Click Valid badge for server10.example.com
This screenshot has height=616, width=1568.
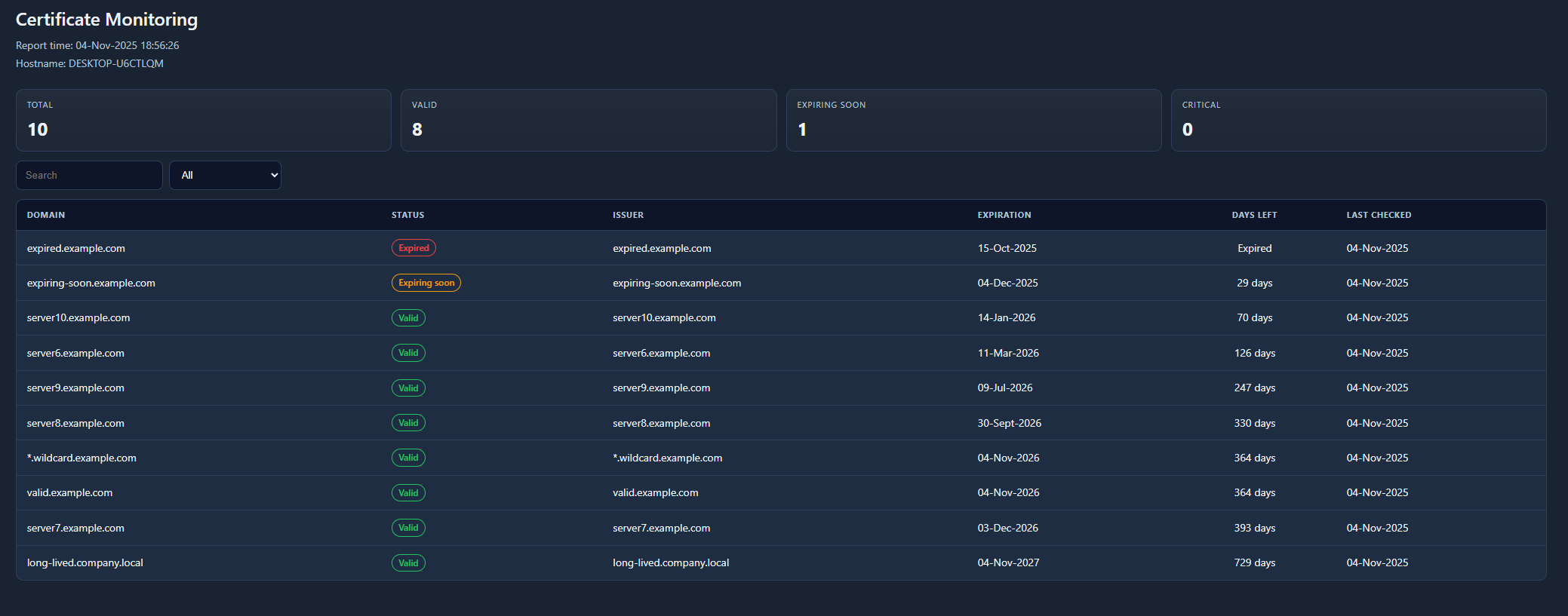[x=408, y=318]
